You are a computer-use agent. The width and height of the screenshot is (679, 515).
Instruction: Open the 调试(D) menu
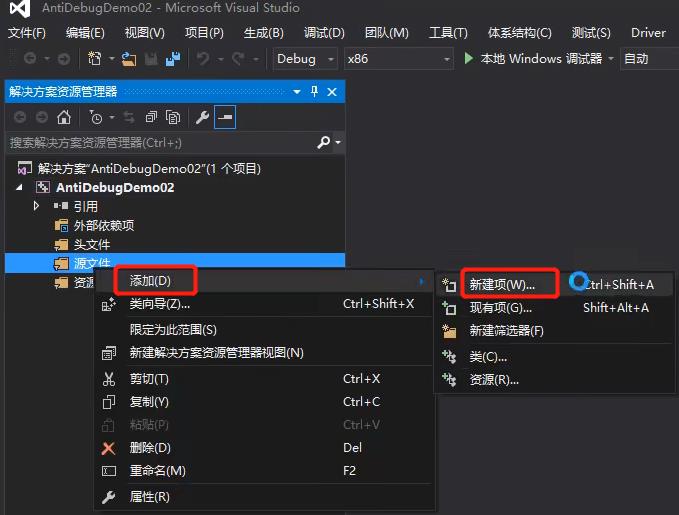coord(324,33)
